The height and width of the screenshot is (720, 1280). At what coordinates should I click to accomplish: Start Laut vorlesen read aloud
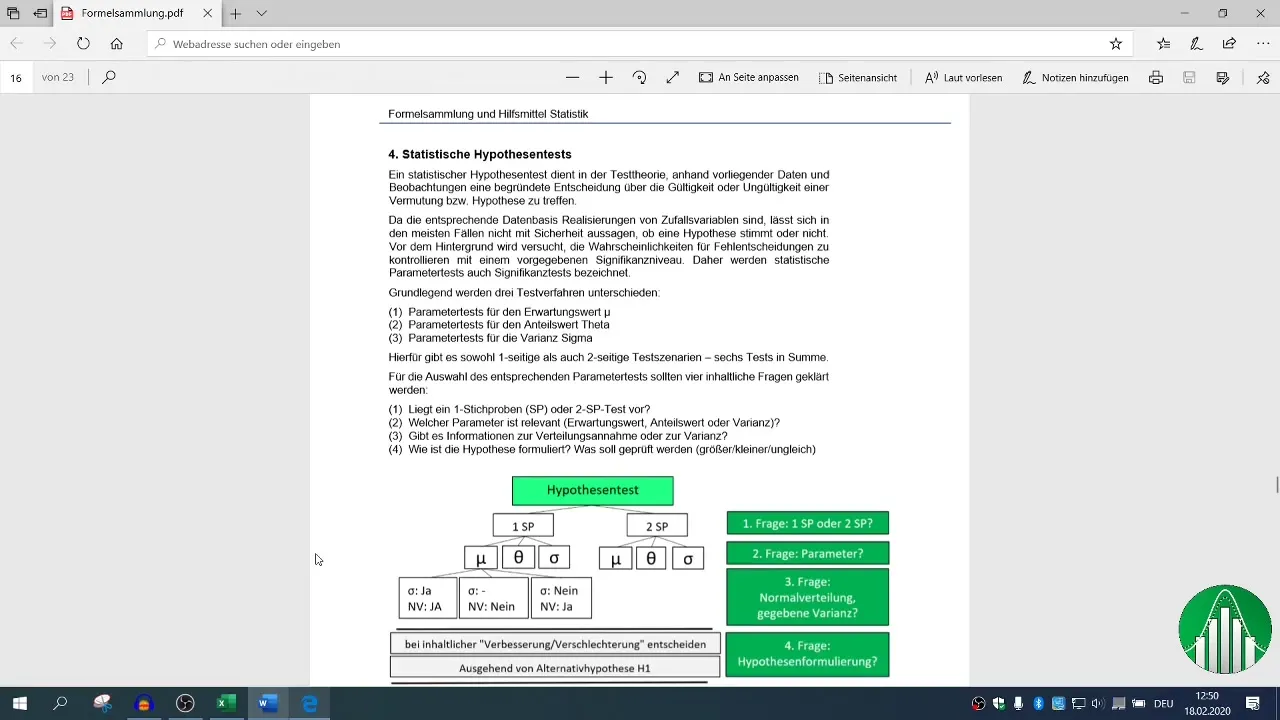pyautogui.click(x=963, y=77)
